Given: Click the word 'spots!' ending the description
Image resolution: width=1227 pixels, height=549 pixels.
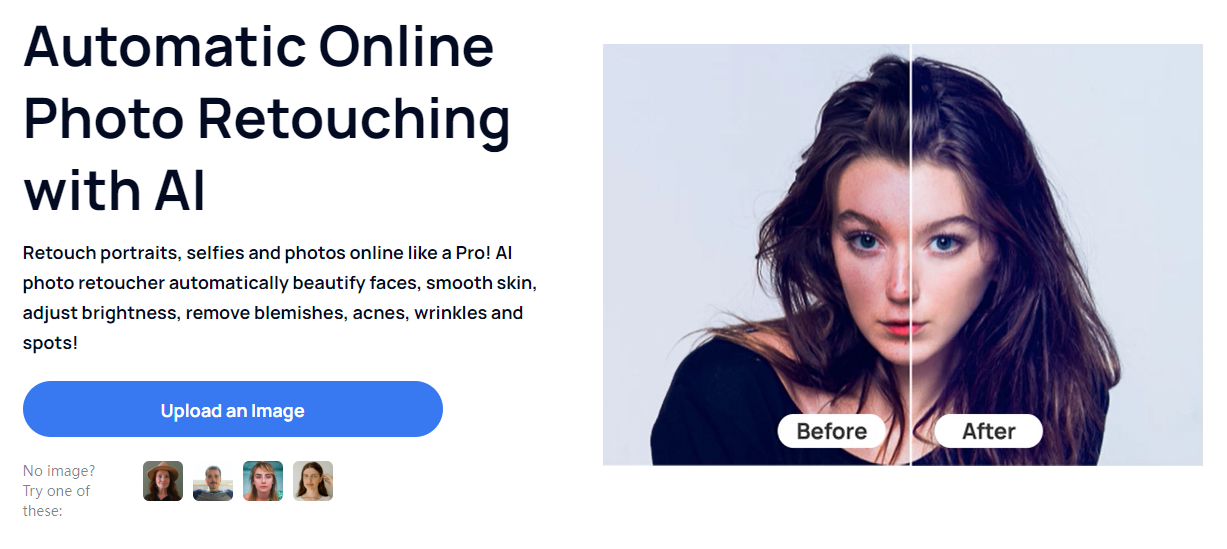Looking at the screenshot, I should pos(50,342).
